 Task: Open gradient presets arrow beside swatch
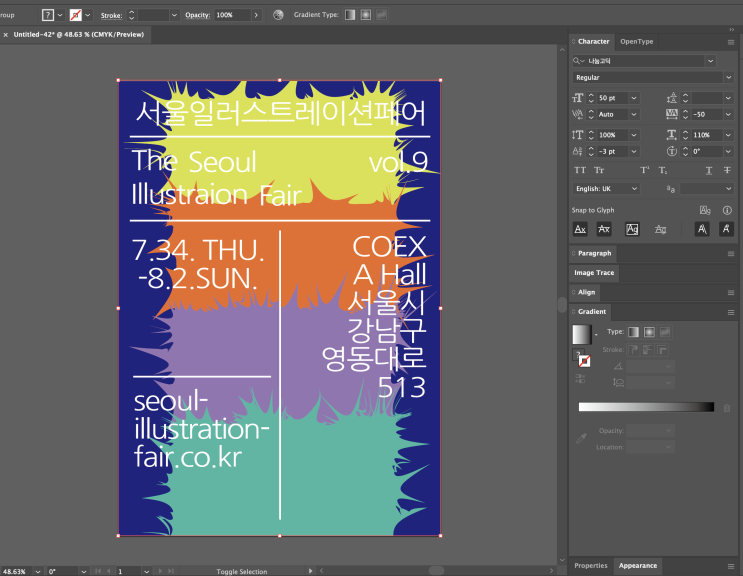596,335
